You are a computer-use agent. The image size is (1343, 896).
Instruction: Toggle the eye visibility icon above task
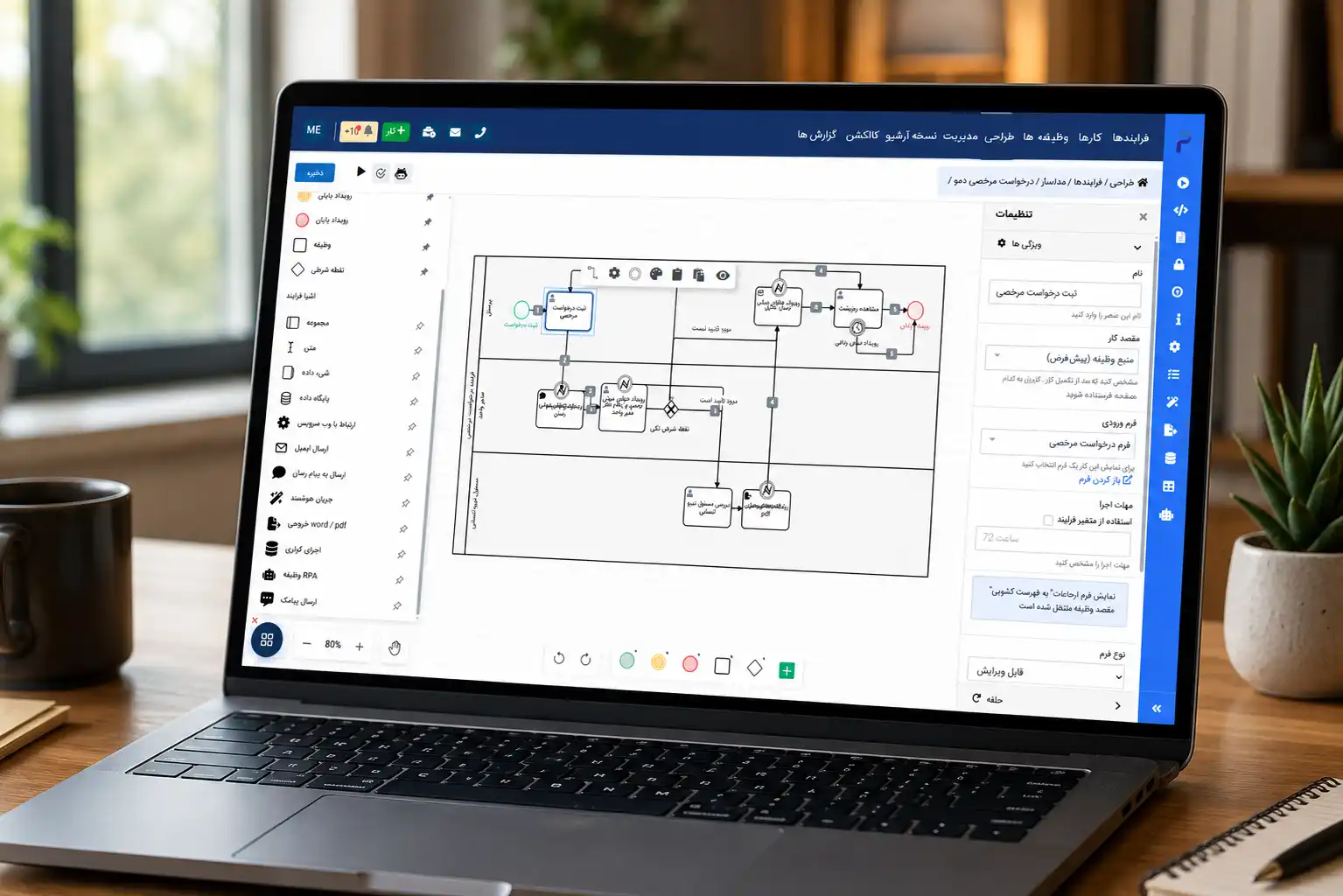pyautogui.click(x=723, y=276)
